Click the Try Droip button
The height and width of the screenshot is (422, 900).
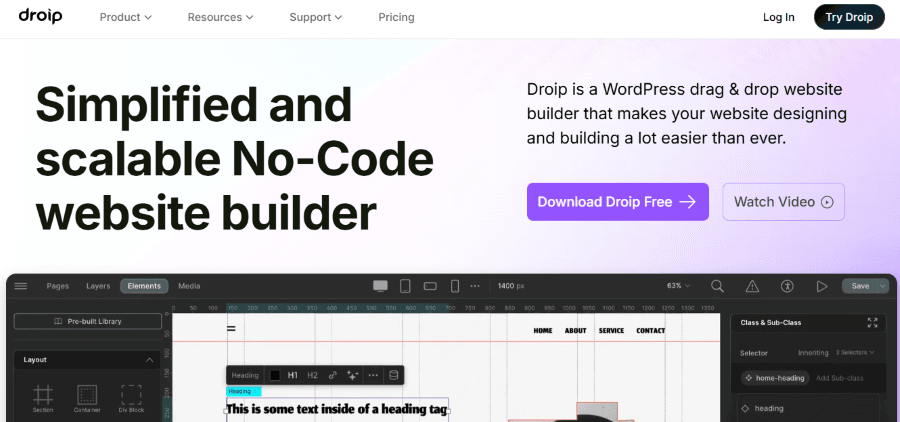pyautogui.click(x=849, y=17)
